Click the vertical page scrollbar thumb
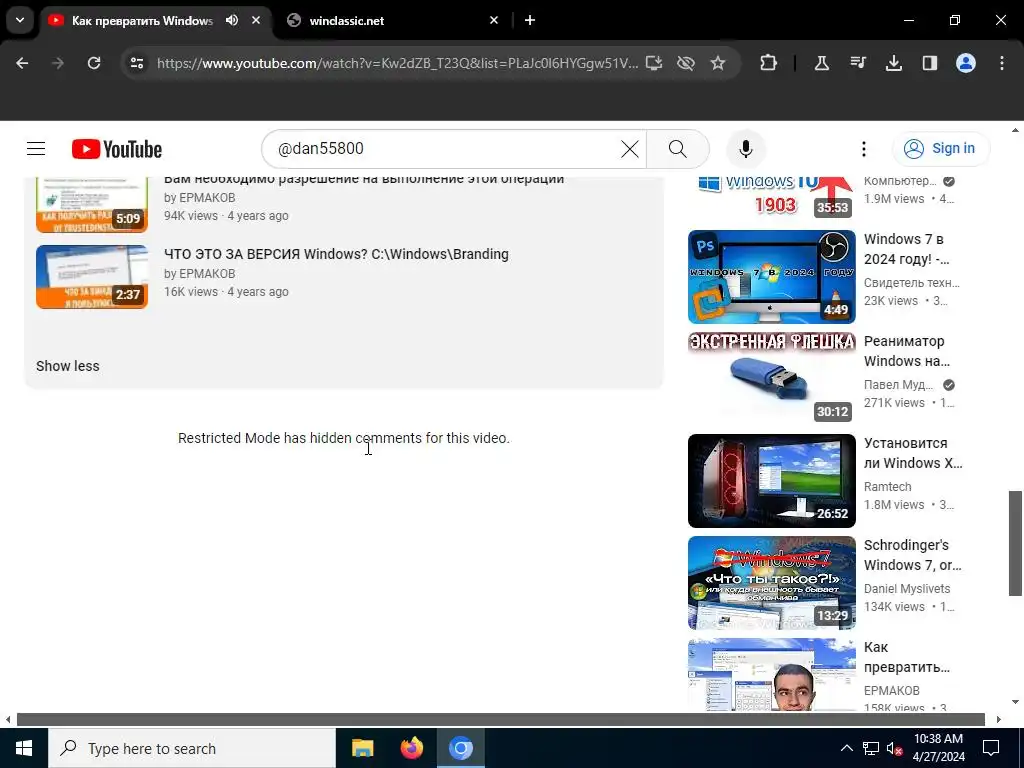 tap(1015, 543)
